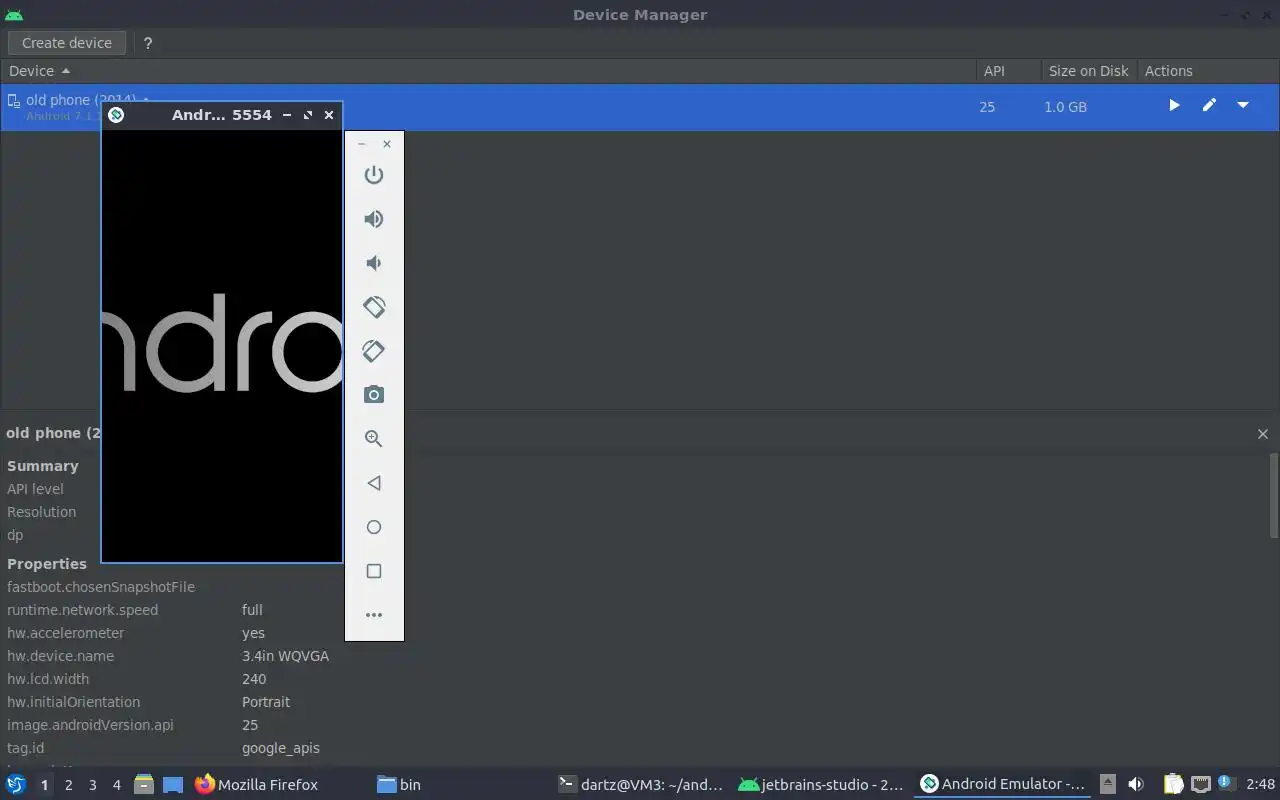The image size is (1280, 800).
Task: Click the taskbar eject/up-arrow tray icon
Action: point(1108,785)
